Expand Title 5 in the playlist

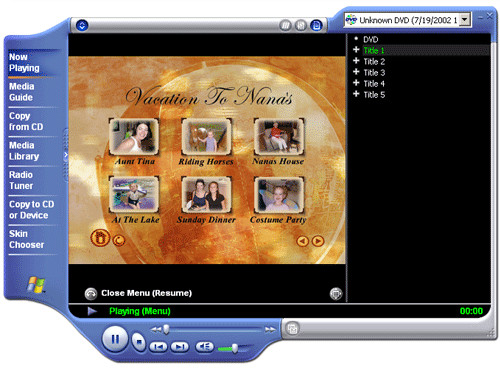click(x=356, y=94)
